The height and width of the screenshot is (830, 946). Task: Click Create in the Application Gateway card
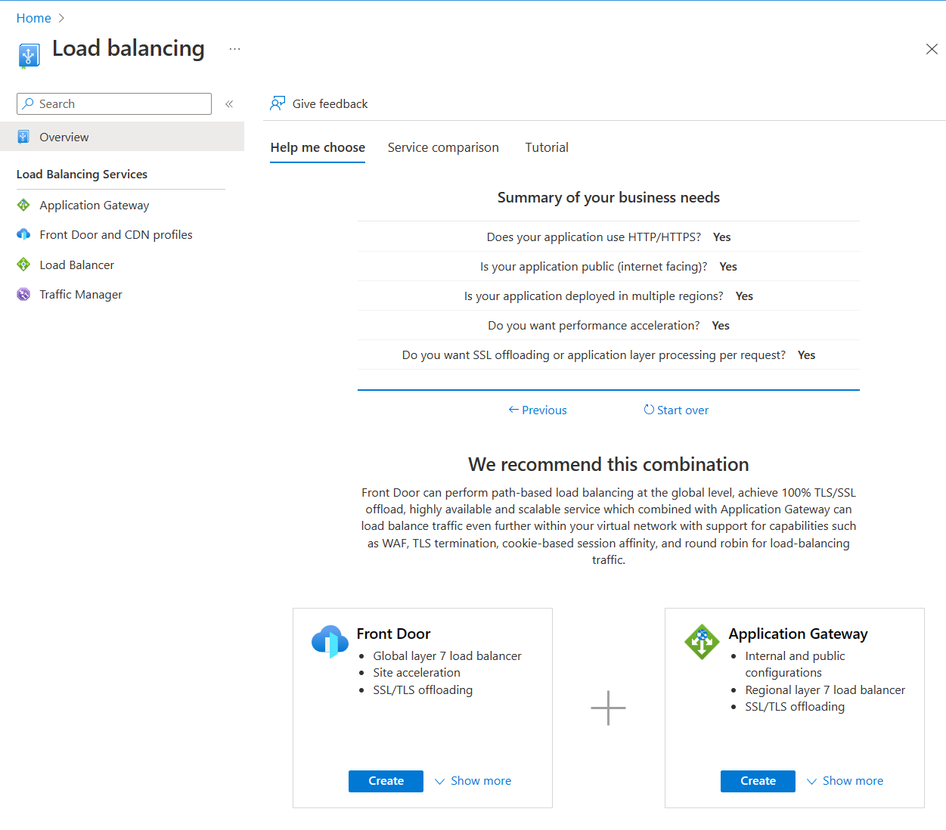(758, 781)
